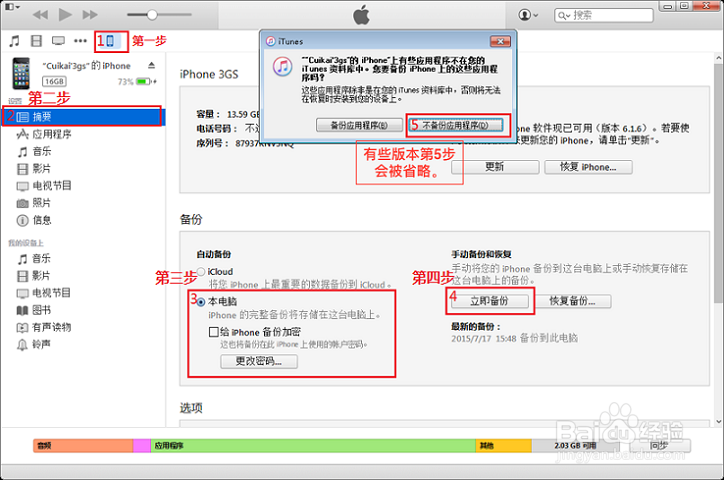Click the fast forward next button
724x480 pixels.
90,15
